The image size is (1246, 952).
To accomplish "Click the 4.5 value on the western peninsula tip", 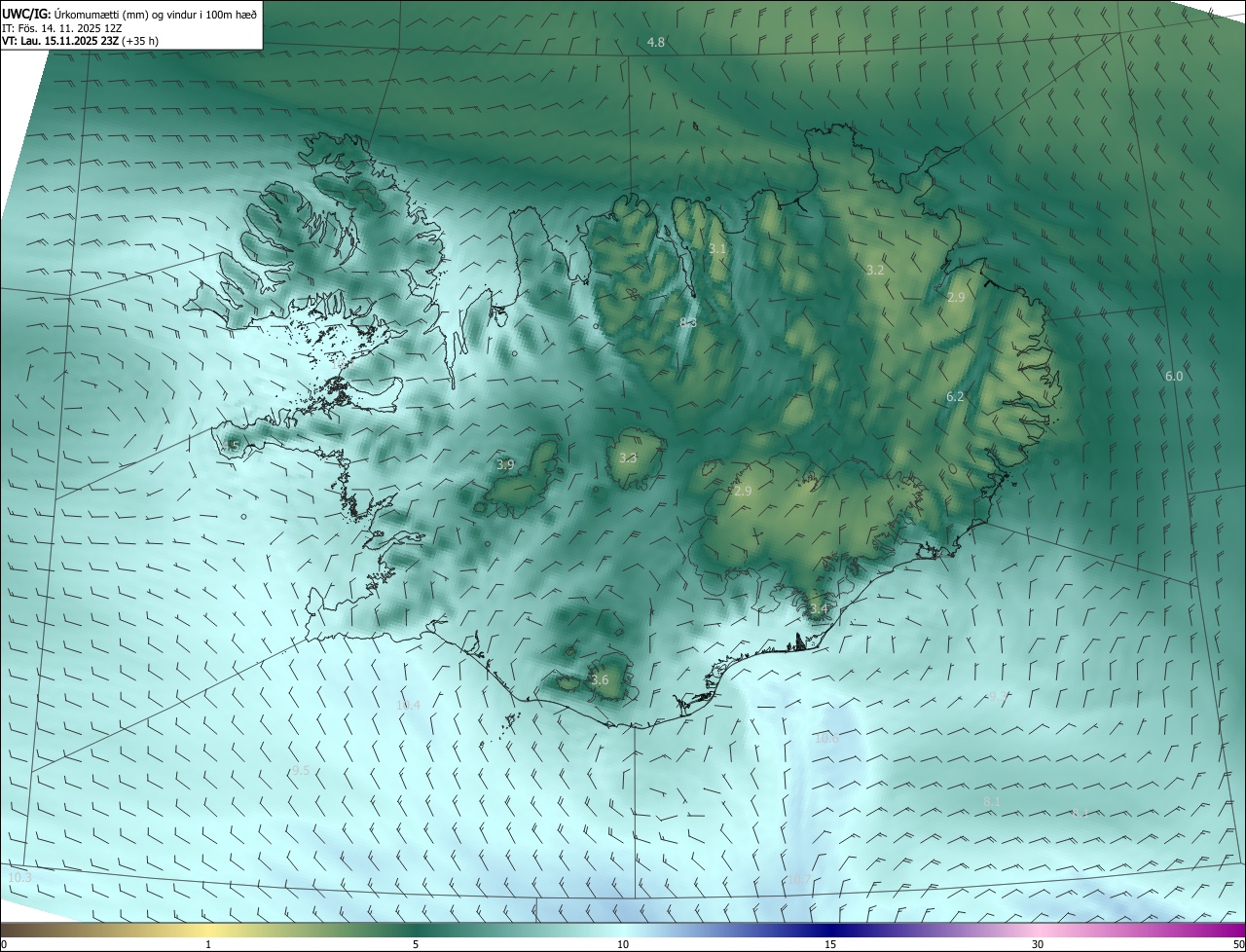I will [x=231, y=446].
